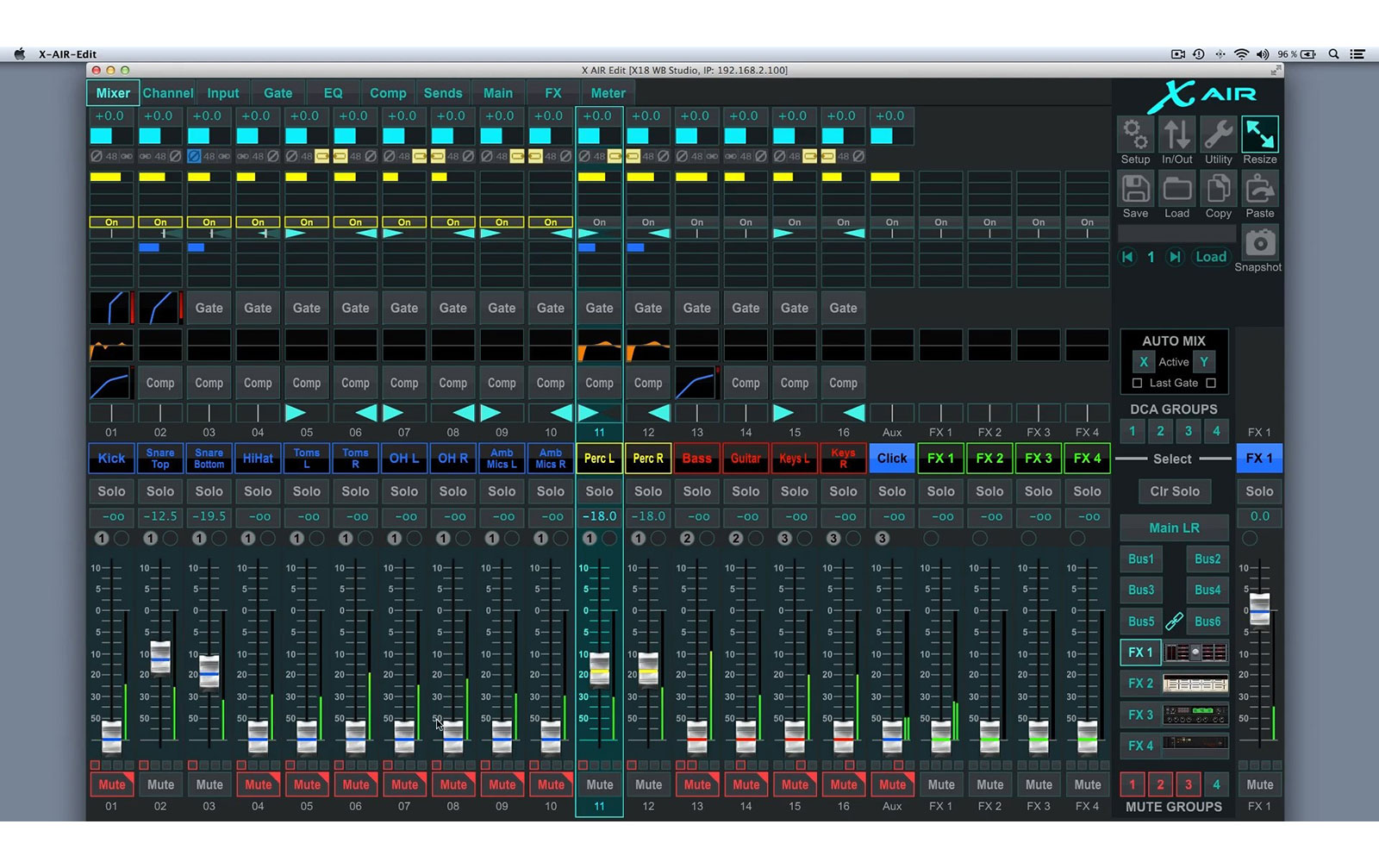Enable checkbox right of Last Gate
The height and width of the screenshot is (868, 1379).
[x=1211, y=383]
